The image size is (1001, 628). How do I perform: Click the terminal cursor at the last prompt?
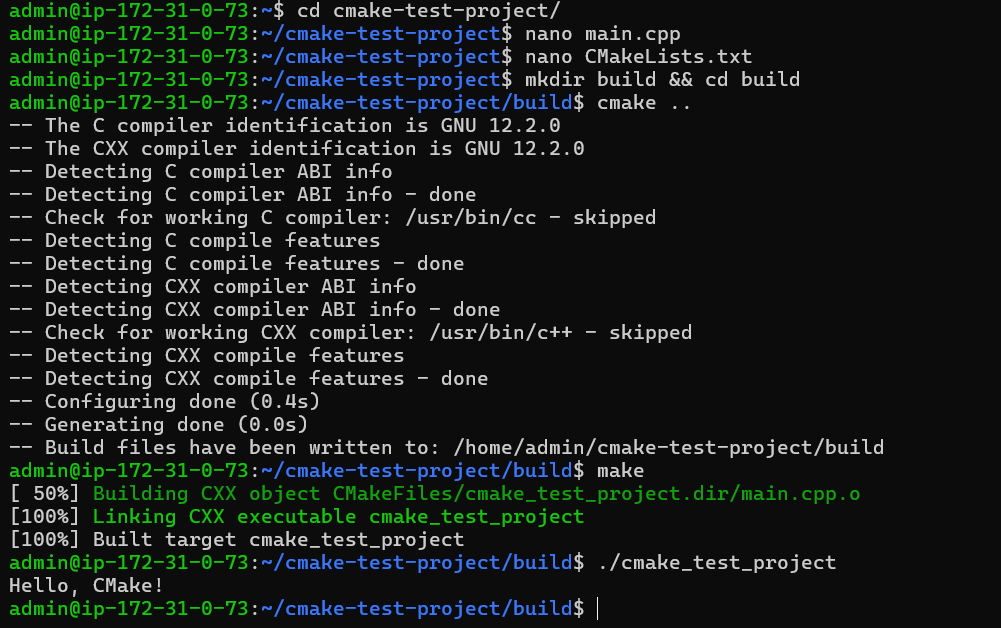[x=597, y=609]
